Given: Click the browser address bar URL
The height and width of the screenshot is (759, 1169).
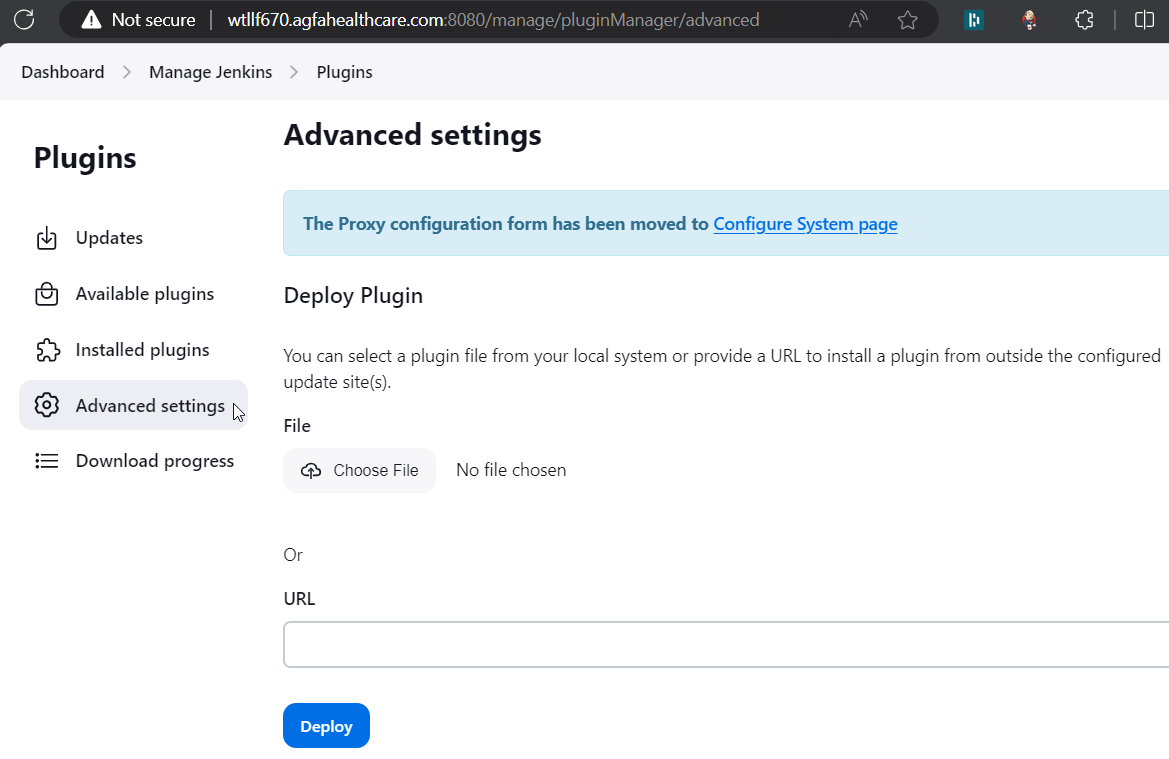Looking at the screenshot, I should point(493,19).
